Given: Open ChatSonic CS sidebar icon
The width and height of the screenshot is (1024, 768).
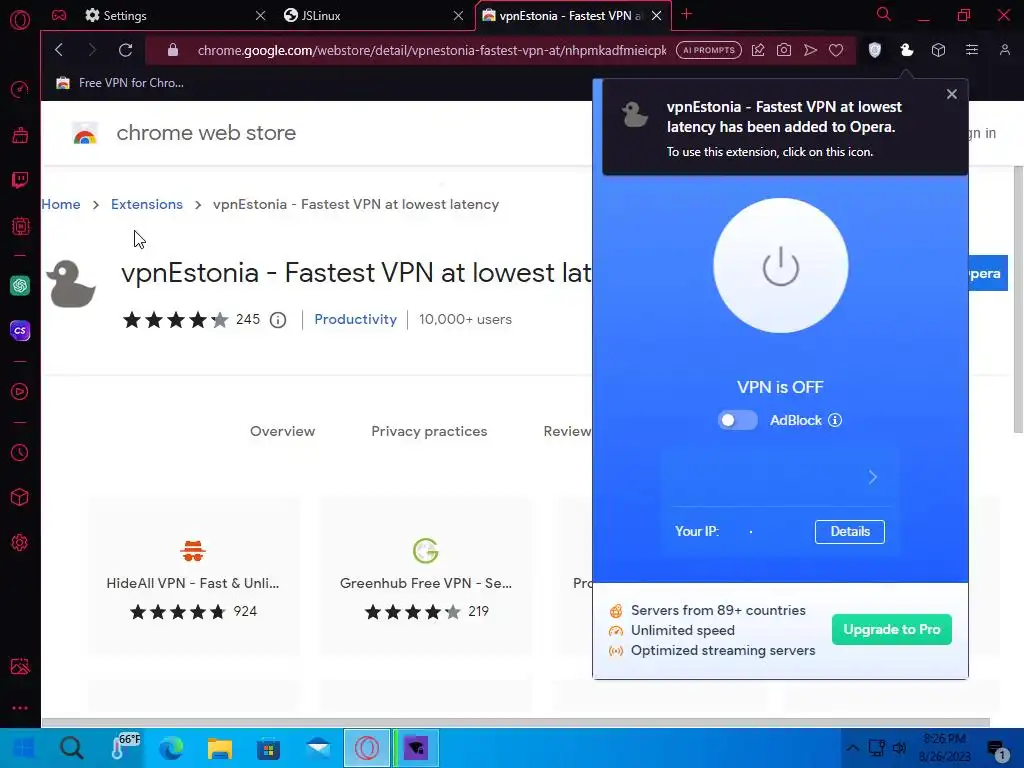Looking at the screenshot, I should (x=20, y=330).
